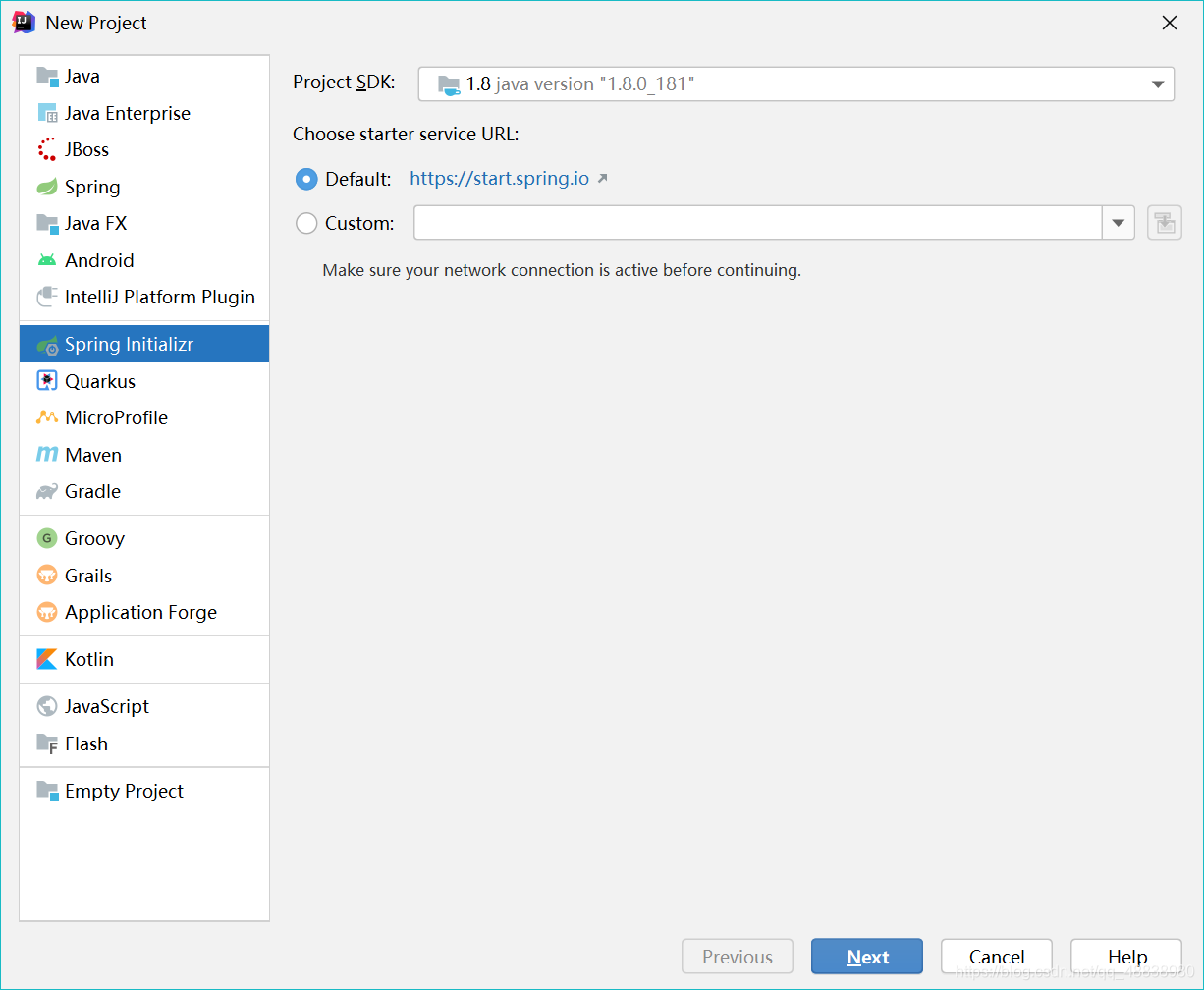Select IntelliJ Platform Plugin entry
Image resolution: width=1204 pixels, height=990 pixels.
[144, 297]
